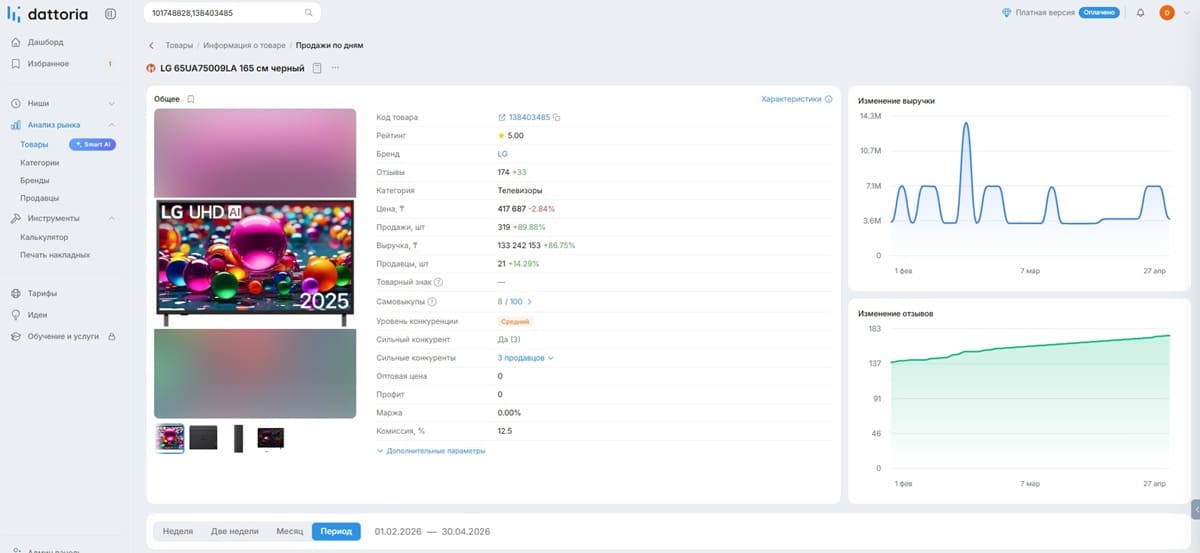Bookmark the Общее section
This screenshot has width=1200, height=553.
[x=191, y=99]
